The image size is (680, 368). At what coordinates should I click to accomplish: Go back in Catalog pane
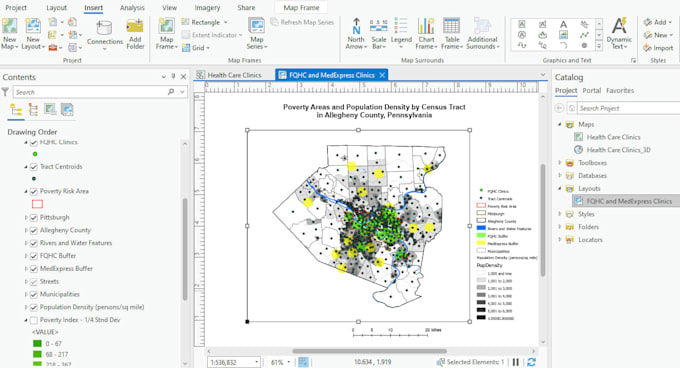click(x=559, y=108)
